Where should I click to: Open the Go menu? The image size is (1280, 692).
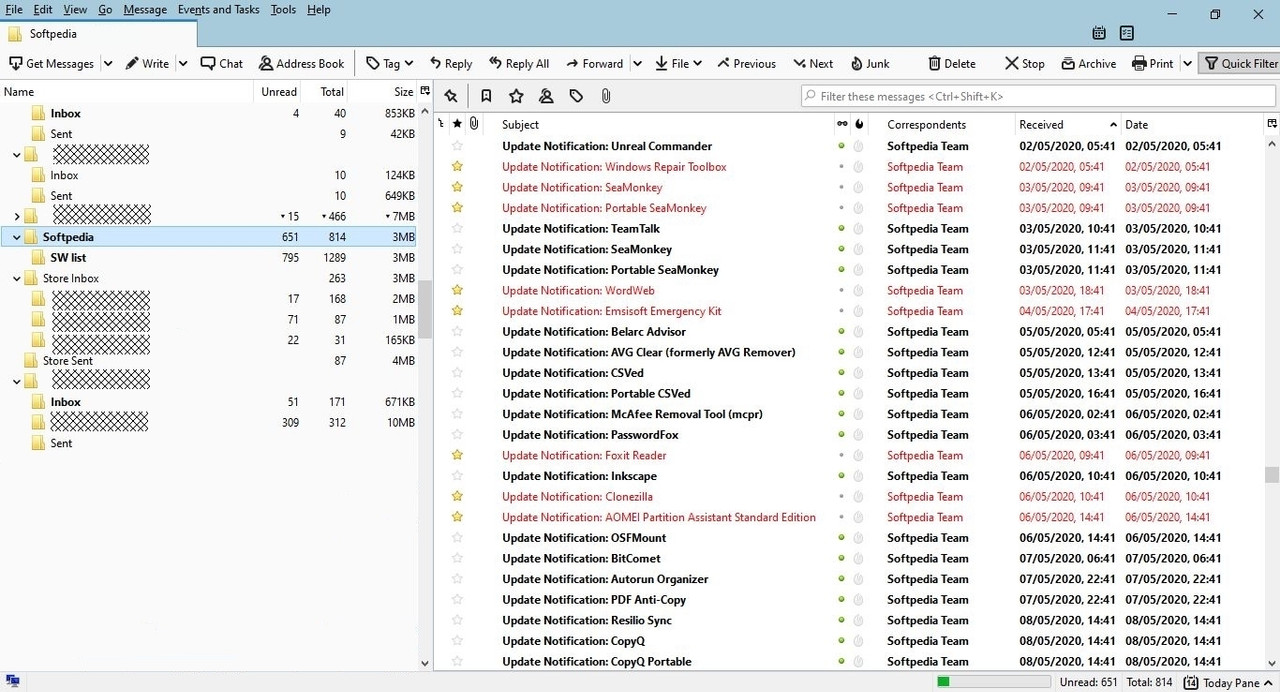tap(105, 9)
